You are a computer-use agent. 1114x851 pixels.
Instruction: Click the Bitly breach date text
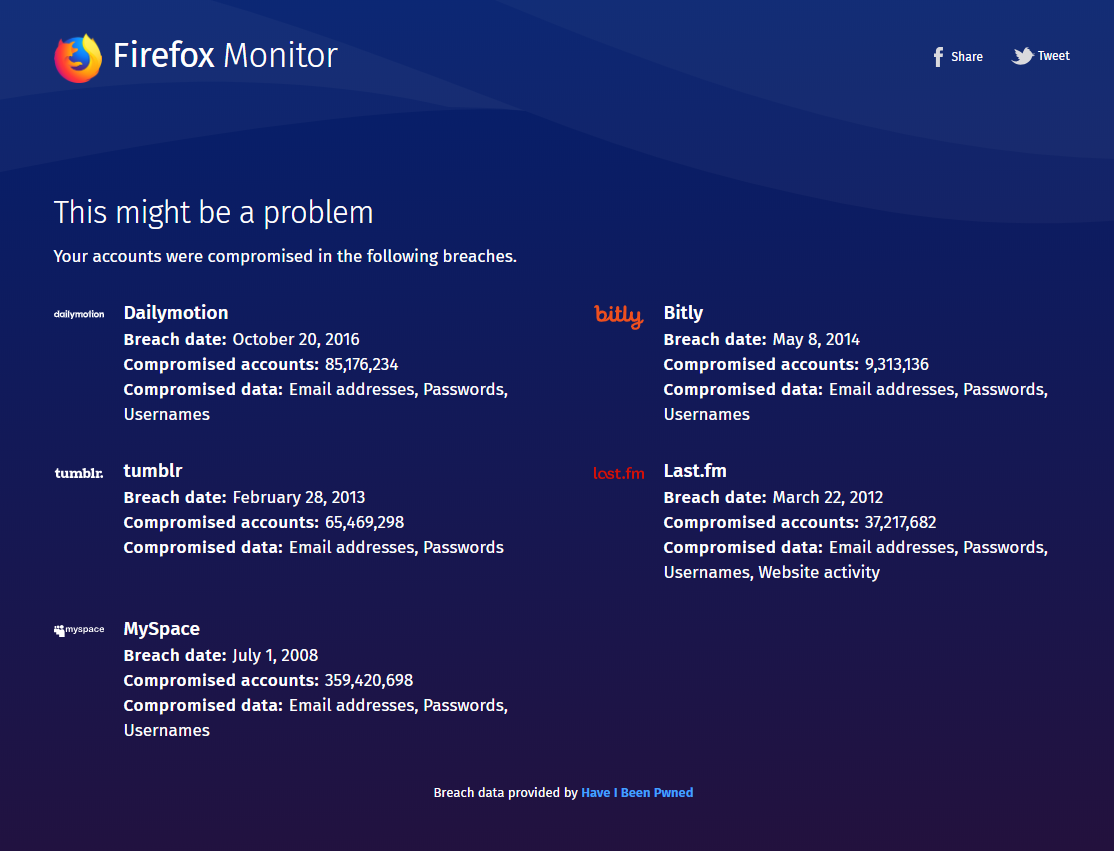click(762, 339)
